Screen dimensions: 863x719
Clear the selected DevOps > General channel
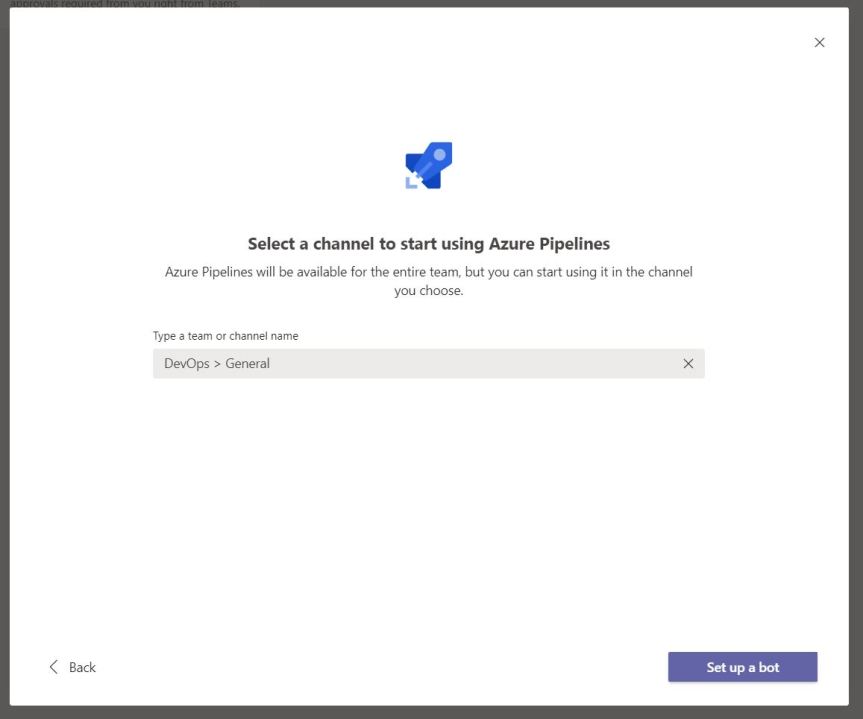tap(688, 364)
